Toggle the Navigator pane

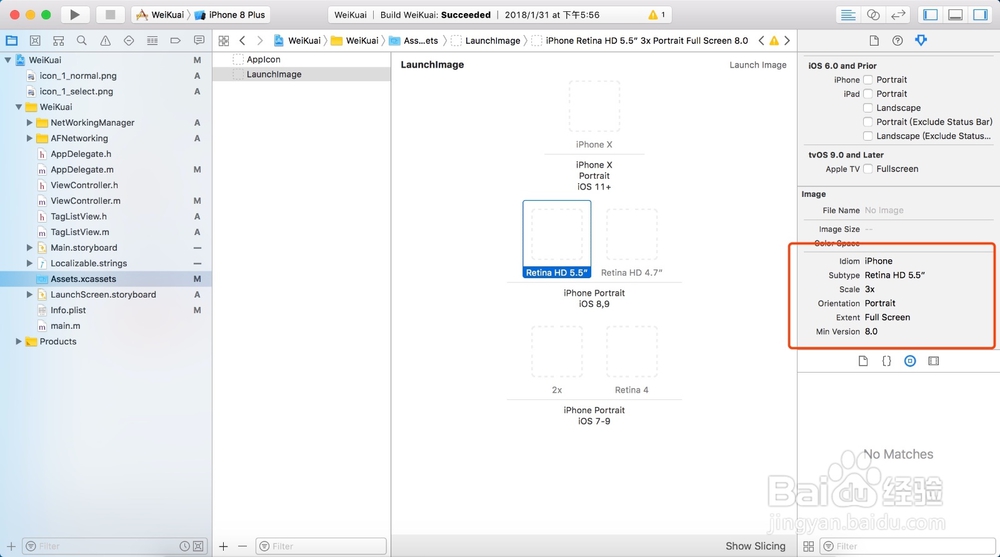(930, 14)
